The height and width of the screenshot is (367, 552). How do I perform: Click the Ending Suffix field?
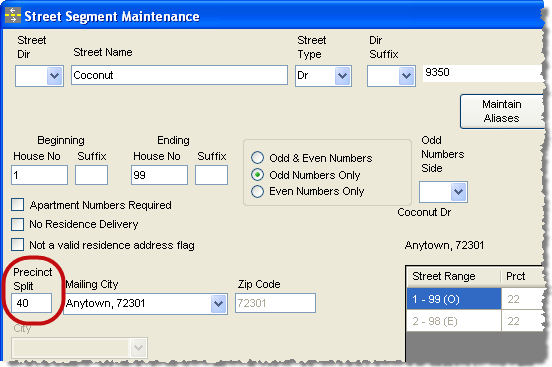tap(212, 175)
